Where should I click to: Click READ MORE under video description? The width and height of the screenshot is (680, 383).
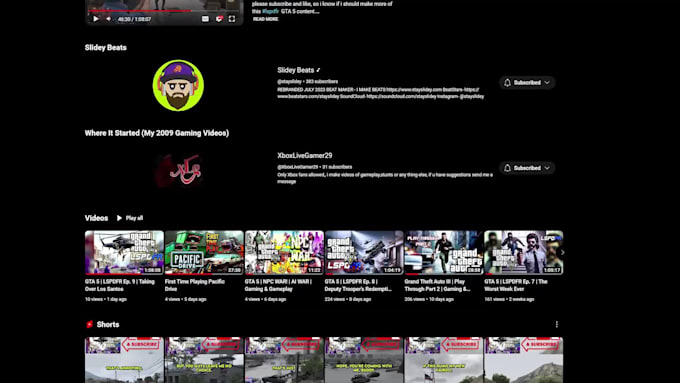(265, 19)
